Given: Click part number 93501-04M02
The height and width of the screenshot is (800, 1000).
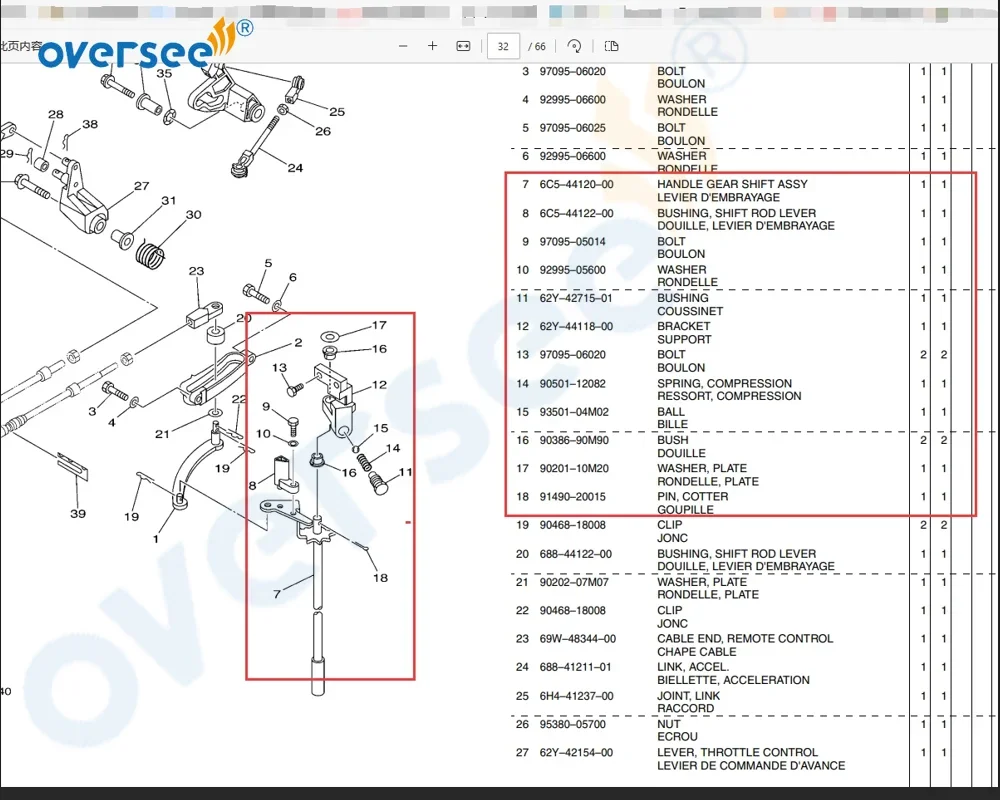Looking at the screenshot, I should (x=574, y=412).
